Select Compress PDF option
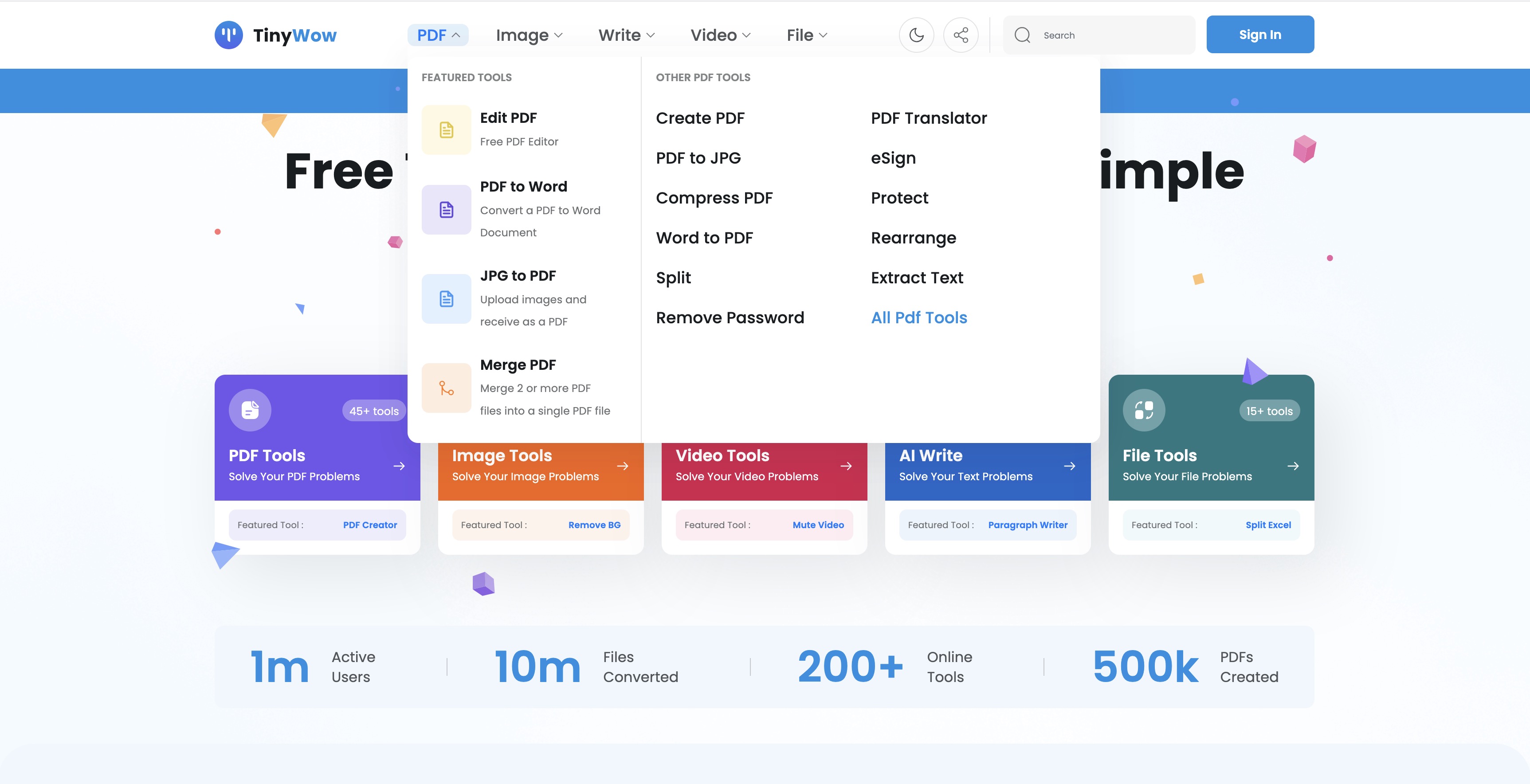 point(714,198)
